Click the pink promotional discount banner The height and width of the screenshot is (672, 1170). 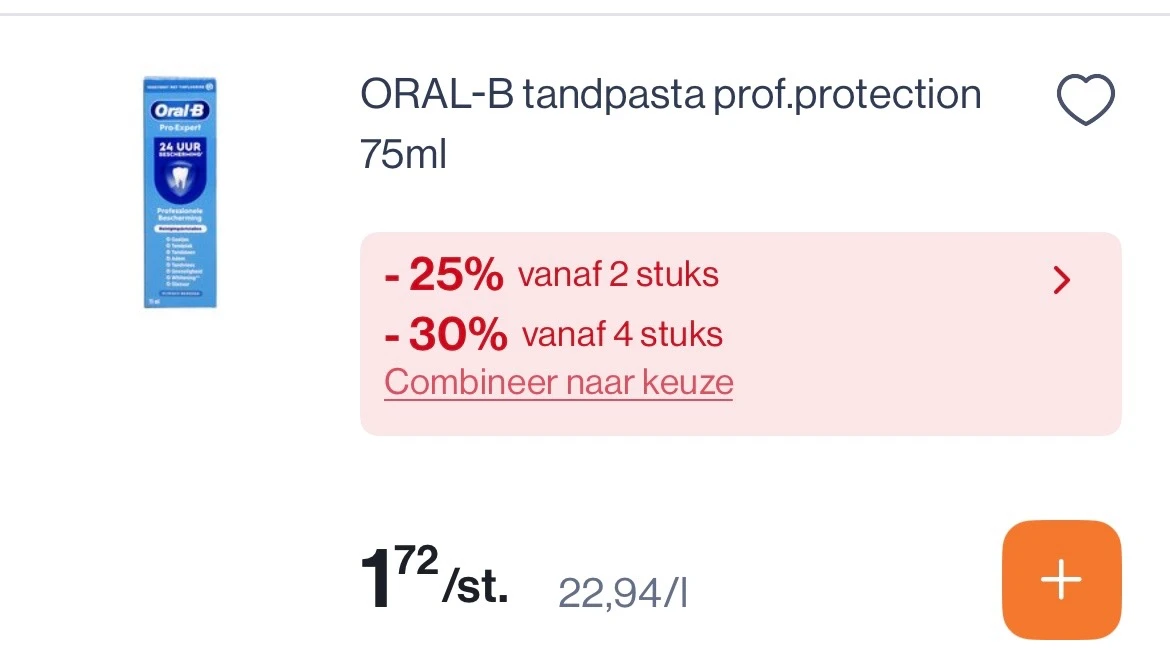point(741,334)
